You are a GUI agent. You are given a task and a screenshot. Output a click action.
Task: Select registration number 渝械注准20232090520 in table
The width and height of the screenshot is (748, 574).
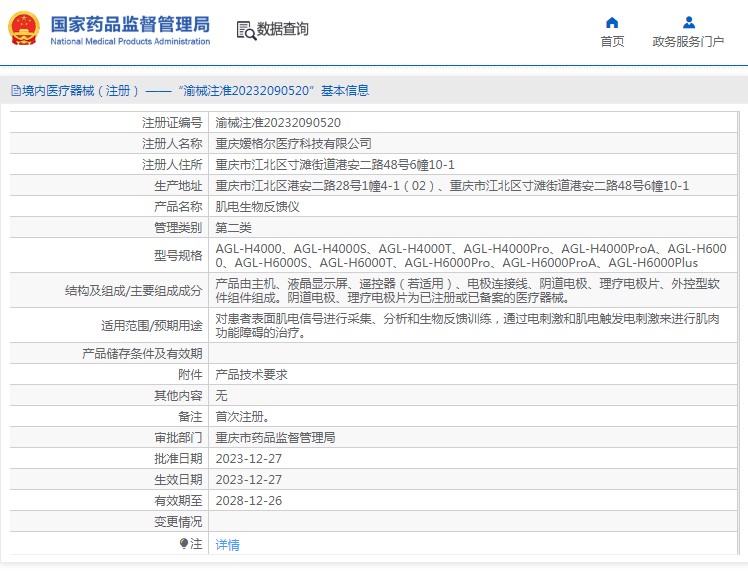pos(278,123)
